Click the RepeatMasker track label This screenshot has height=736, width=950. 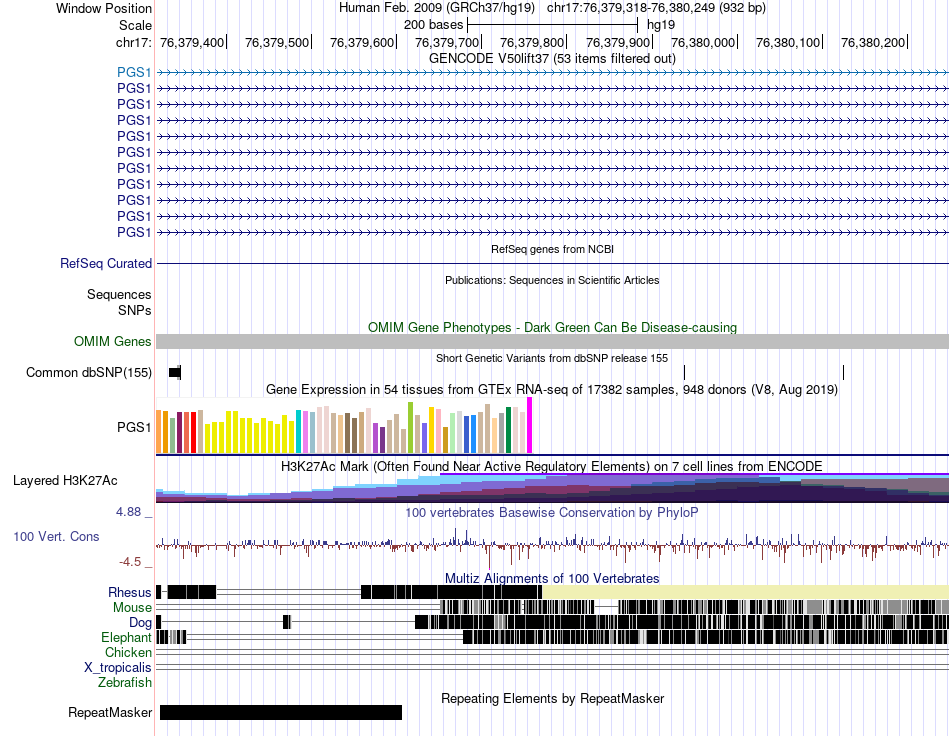[x=110, y=712]
